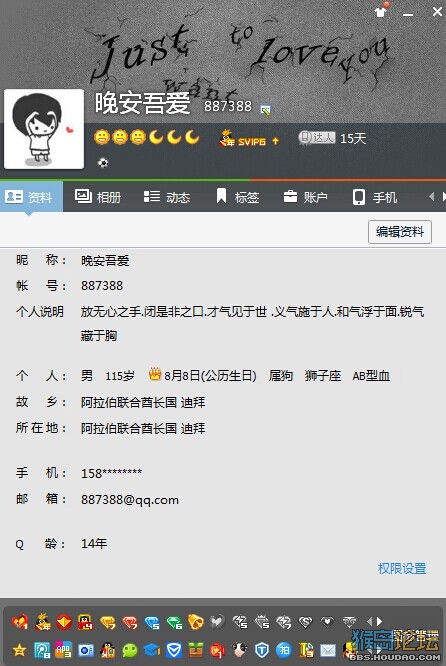446x666 pixels.
Task: Open the 账户 account tab
Action: 305,197
